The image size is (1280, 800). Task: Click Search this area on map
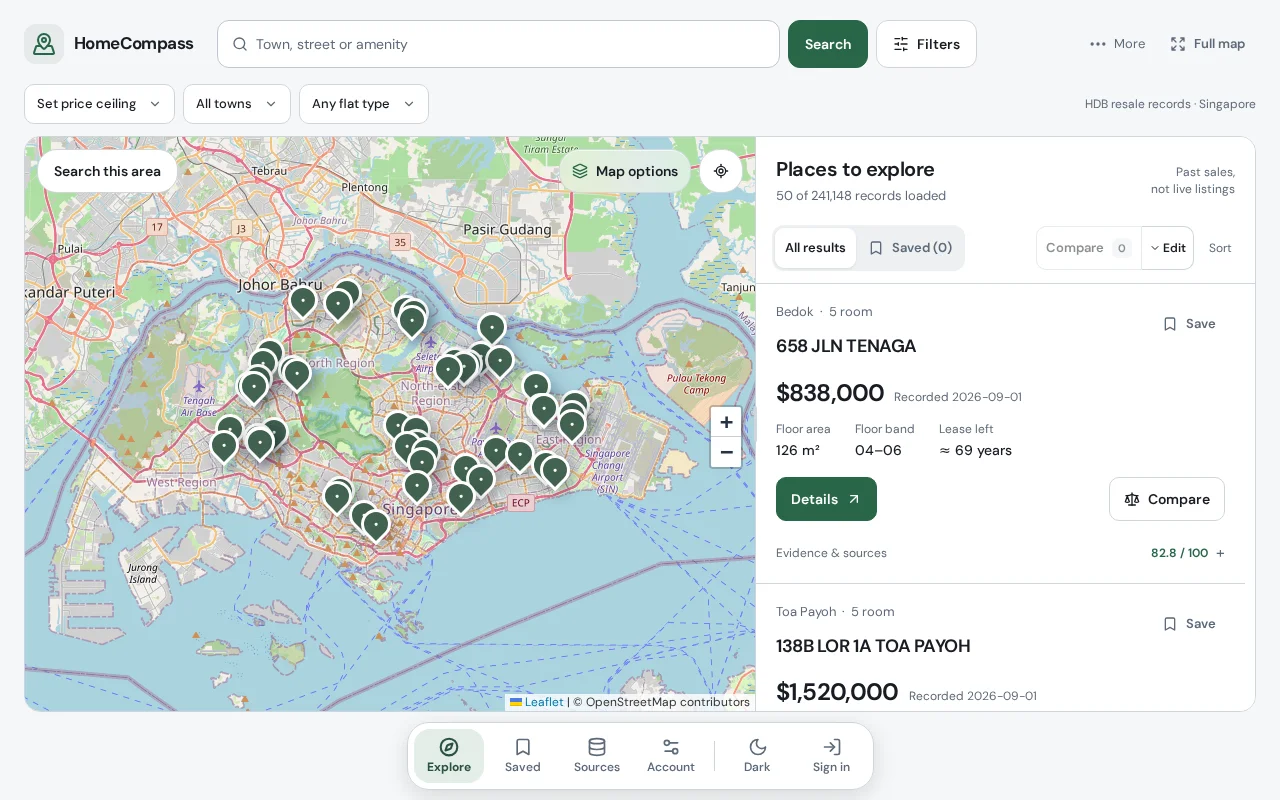[107, 171]
